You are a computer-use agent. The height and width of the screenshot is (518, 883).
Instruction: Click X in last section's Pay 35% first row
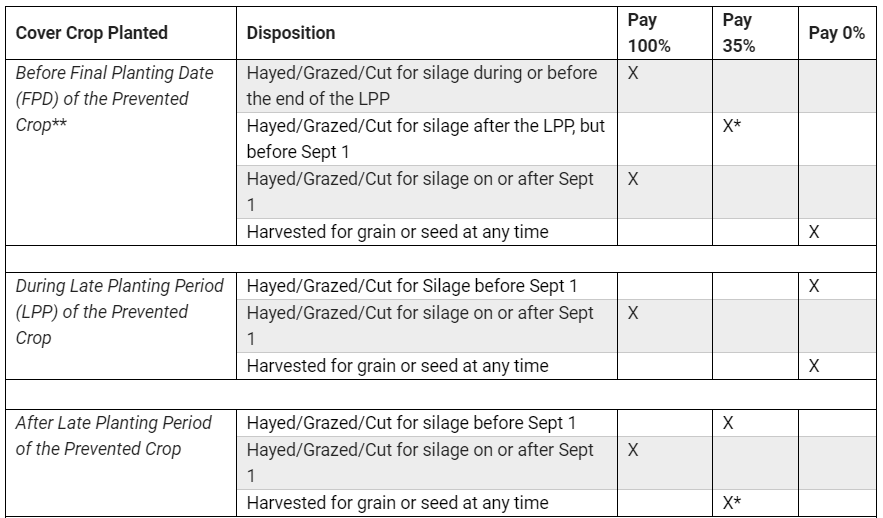click(728, 423)
